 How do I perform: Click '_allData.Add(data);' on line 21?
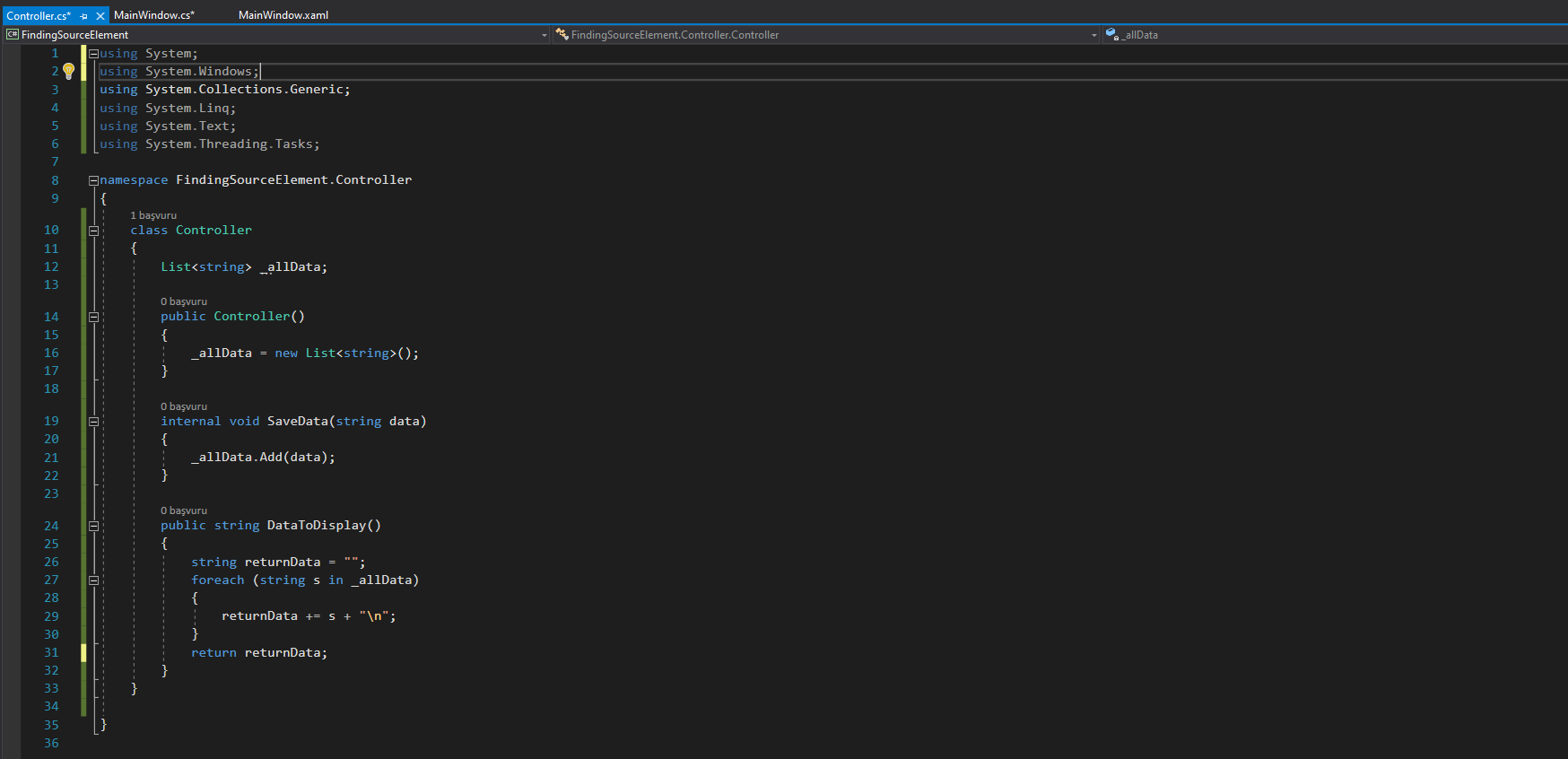click(263, 458)
